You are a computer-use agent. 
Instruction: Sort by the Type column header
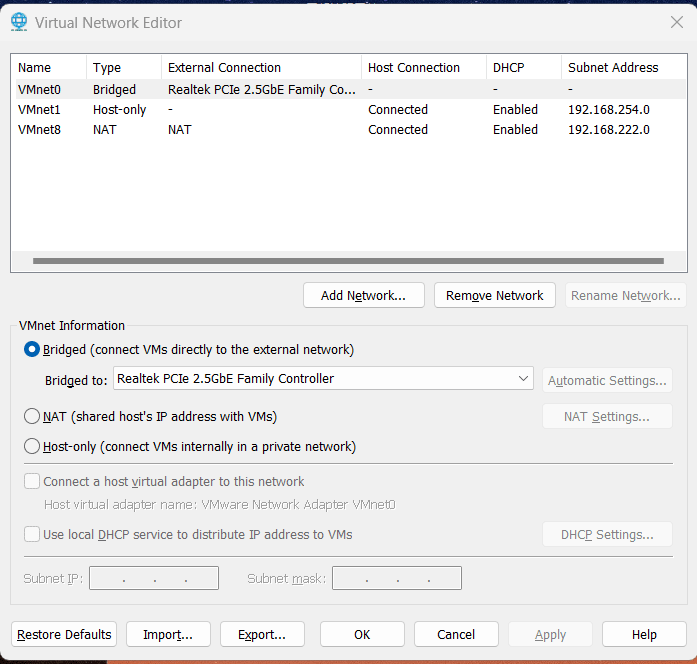point(124,68)
